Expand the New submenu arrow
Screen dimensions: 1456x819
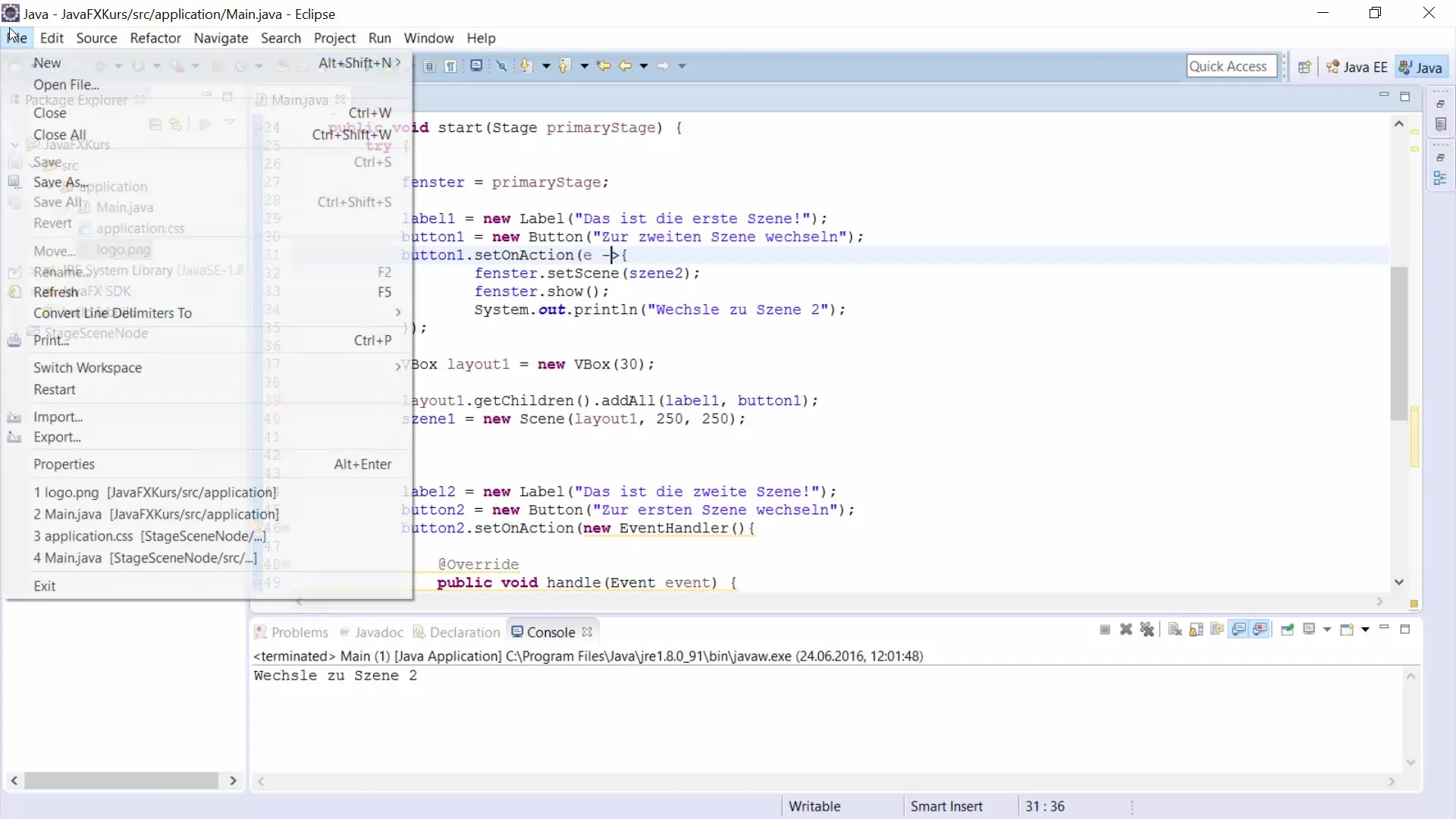(x=398, y=63)
